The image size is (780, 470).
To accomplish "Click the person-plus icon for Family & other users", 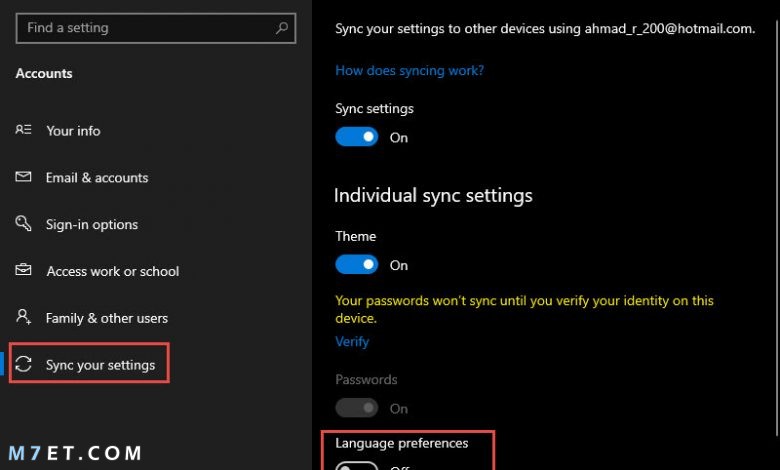I will click(x=23, y=317).
